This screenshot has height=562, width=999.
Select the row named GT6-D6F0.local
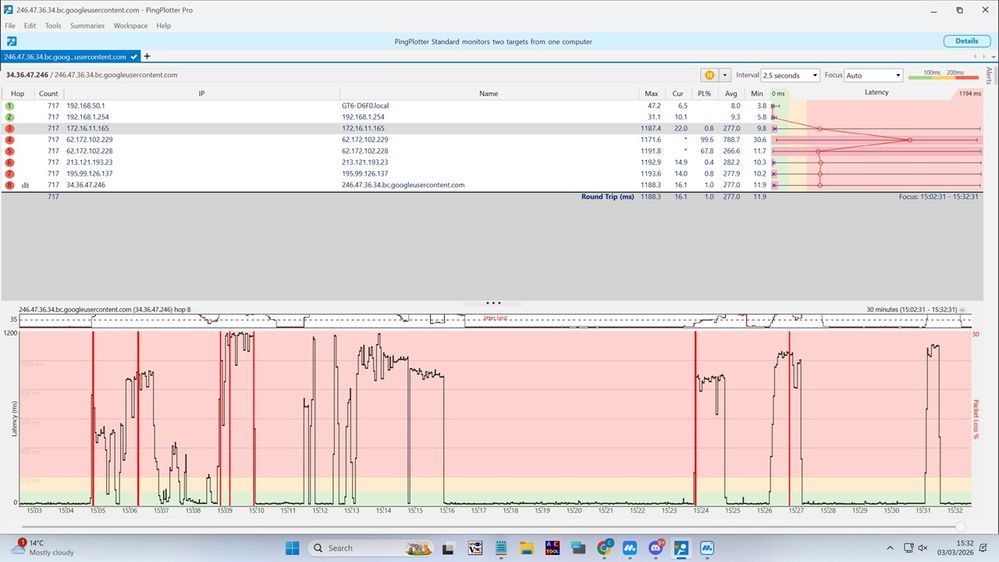[x=365, y=106]
